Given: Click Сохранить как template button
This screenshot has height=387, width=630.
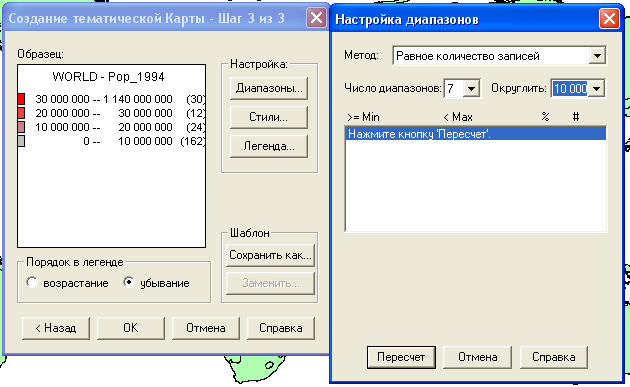Looking at the screenshot, I should 270,255.
